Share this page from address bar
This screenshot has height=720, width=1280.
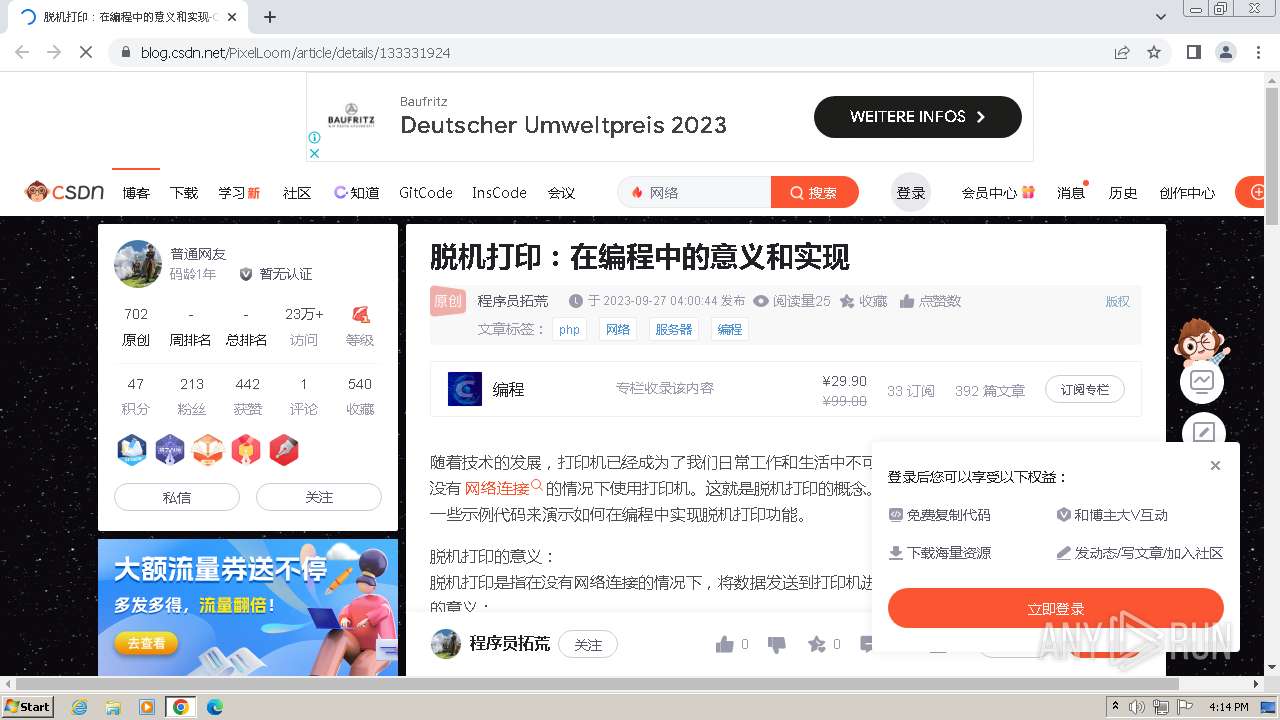(1122, 52)
